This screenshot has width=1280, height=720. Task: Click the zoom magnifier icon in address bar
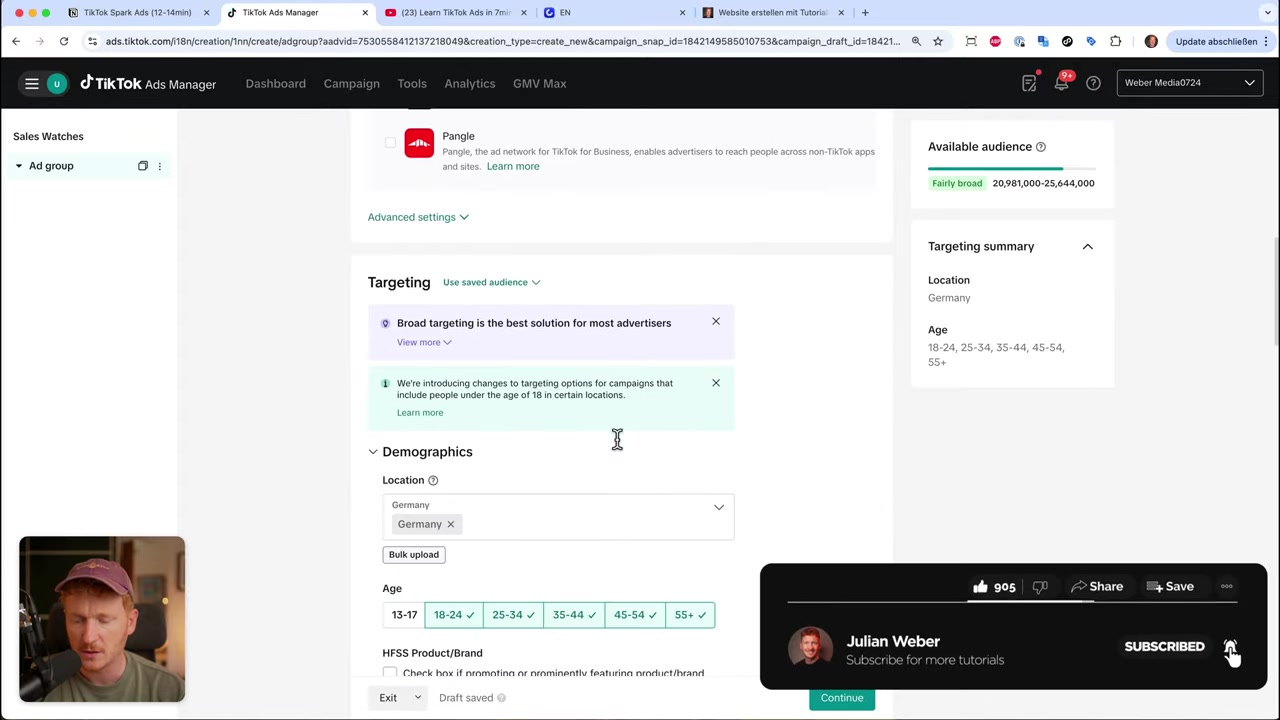[x=916, y=41]
